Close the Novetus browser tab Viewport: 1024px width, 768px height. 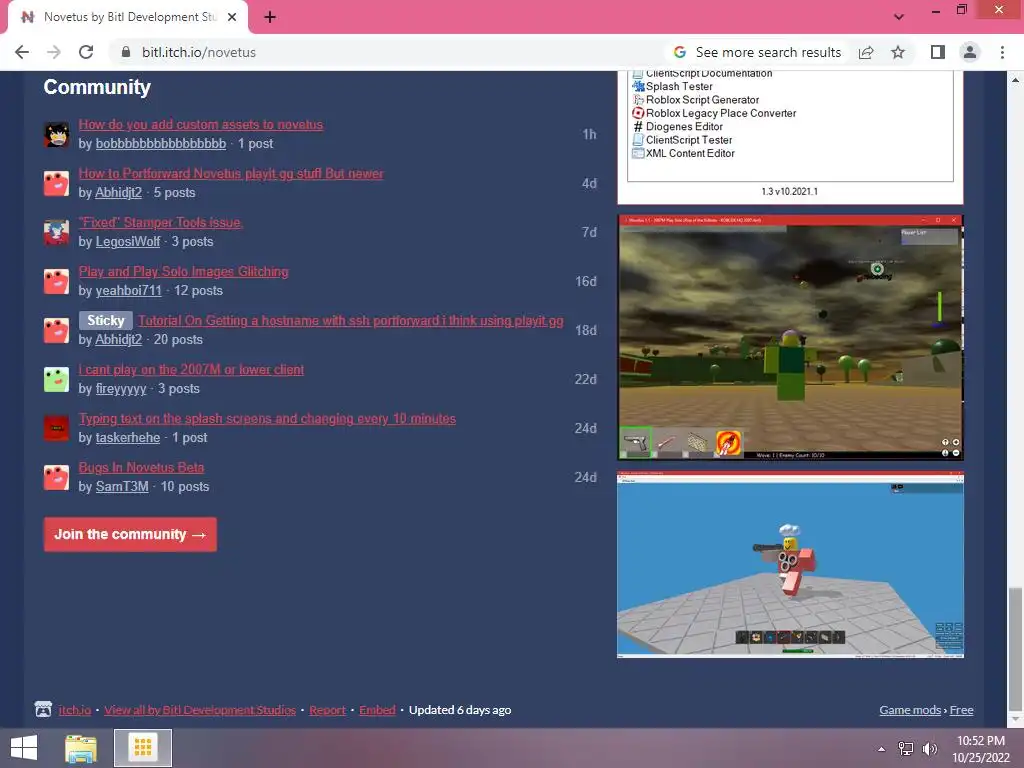232,18
